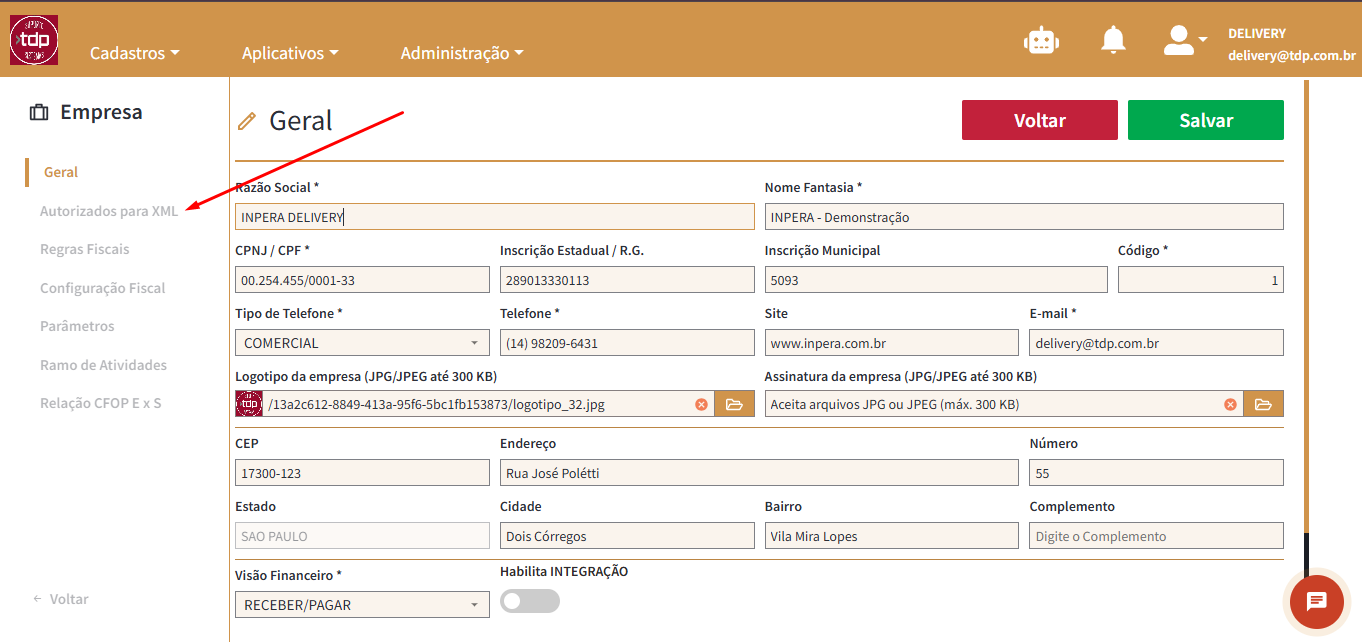Open Ramo de Atividades section
The image size is (1362, 642).
coord(104,365)
